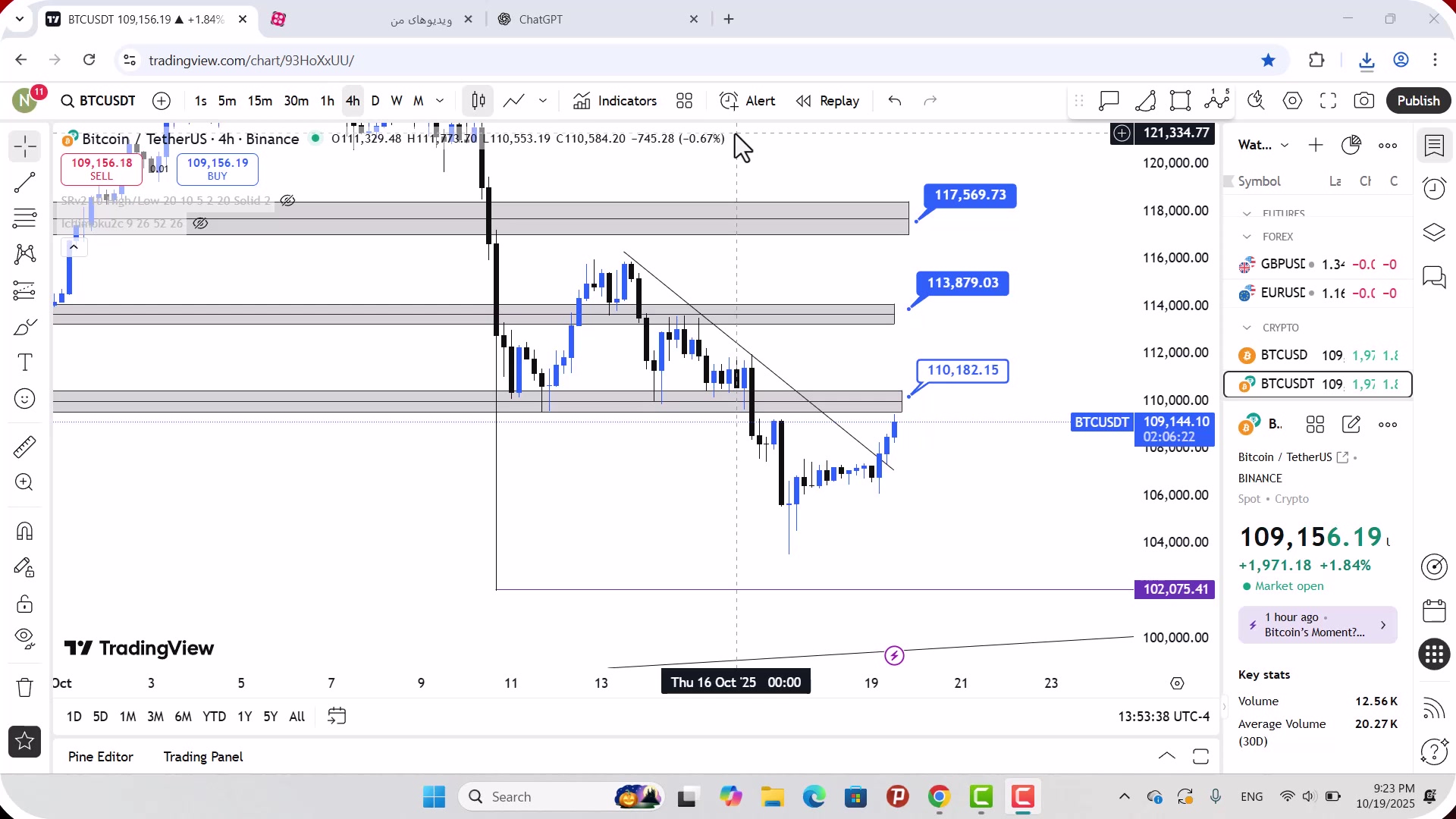Image resolution: width=1456 pixels, height=819 pixels.
Task: Show the Ichimoku indicator via eye icon
Action: point(200,224)
